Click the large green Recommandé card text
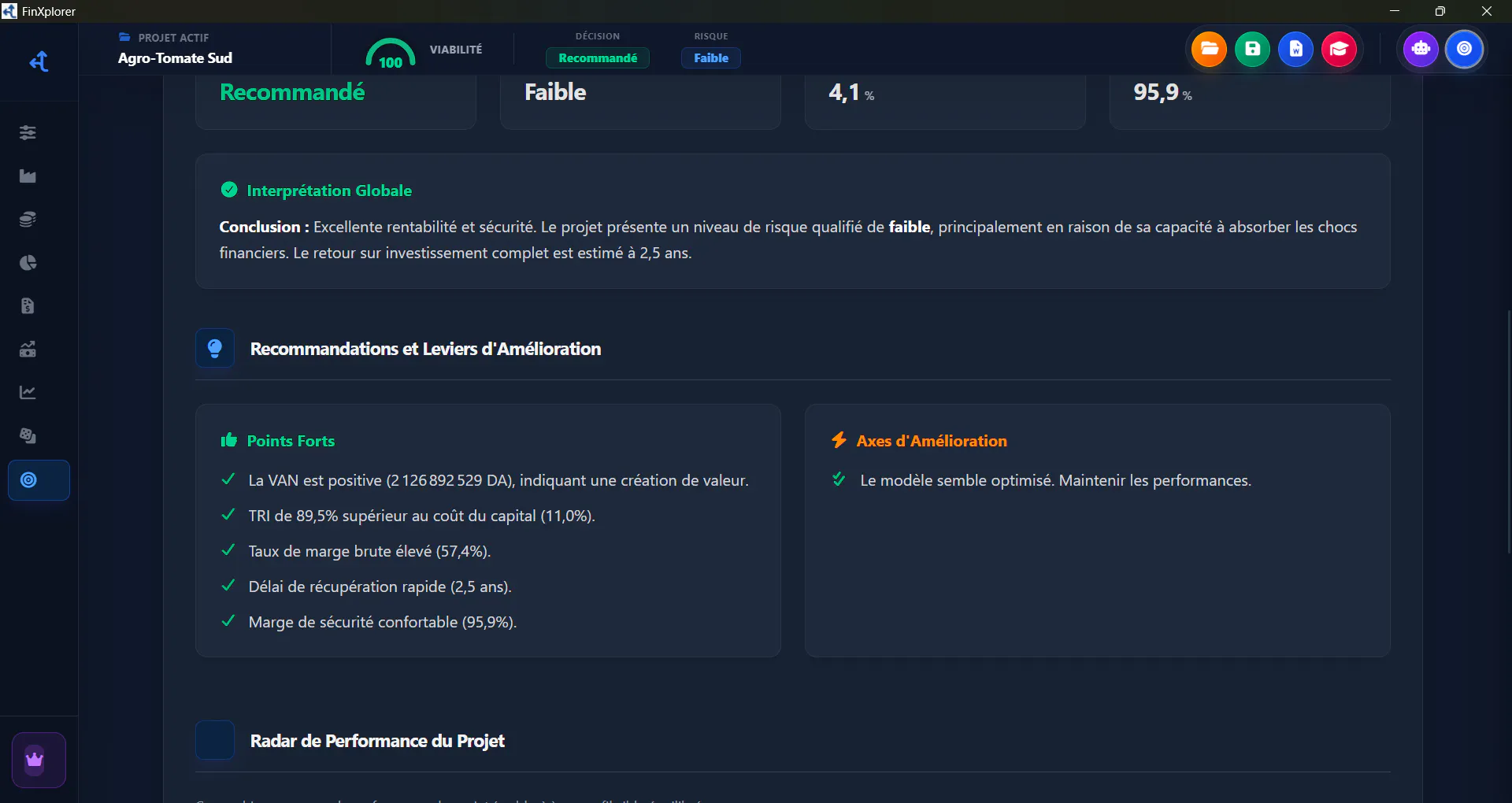1512x803 pixels. click(x=292, y=92)
